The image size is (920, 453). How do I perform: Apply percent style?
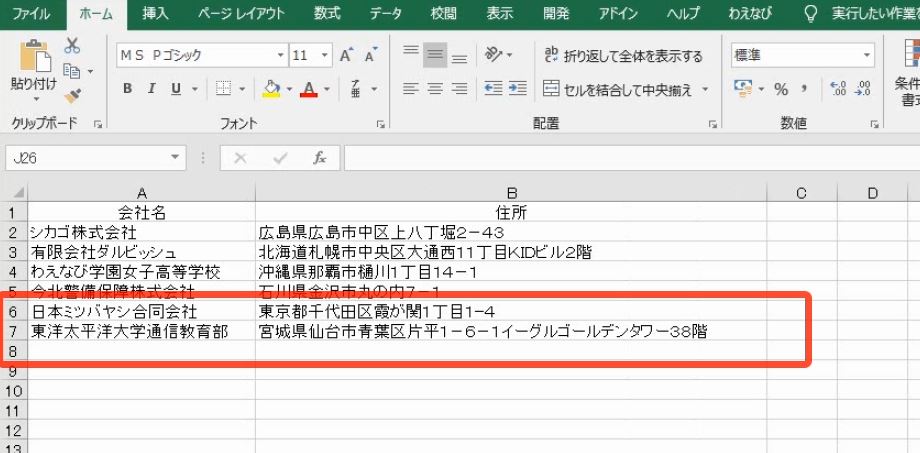click(781, 89)
